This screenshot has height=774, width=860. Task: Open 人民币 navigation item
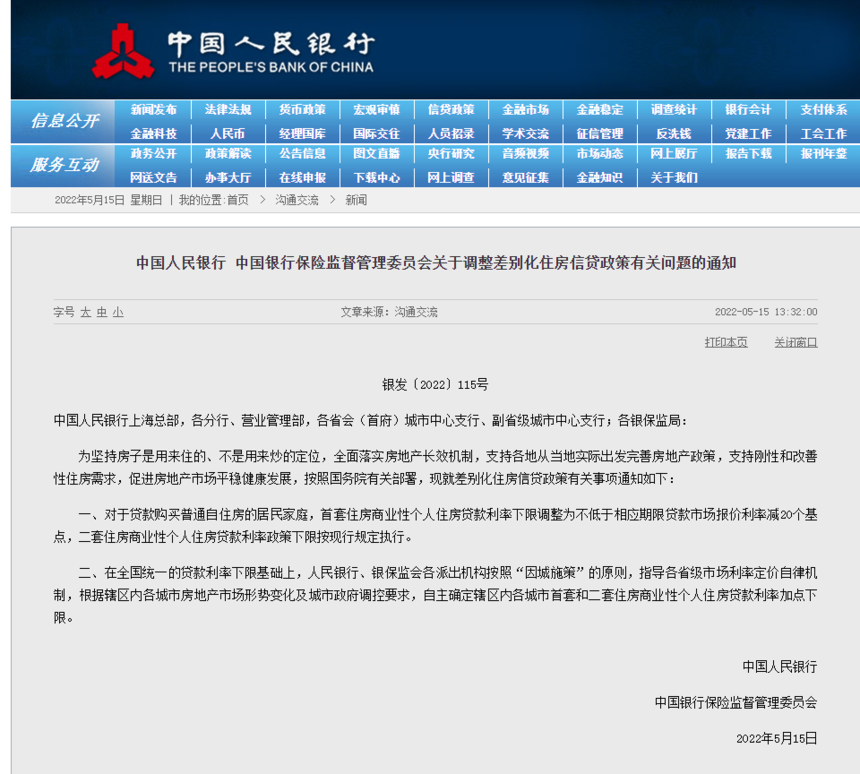228,134
